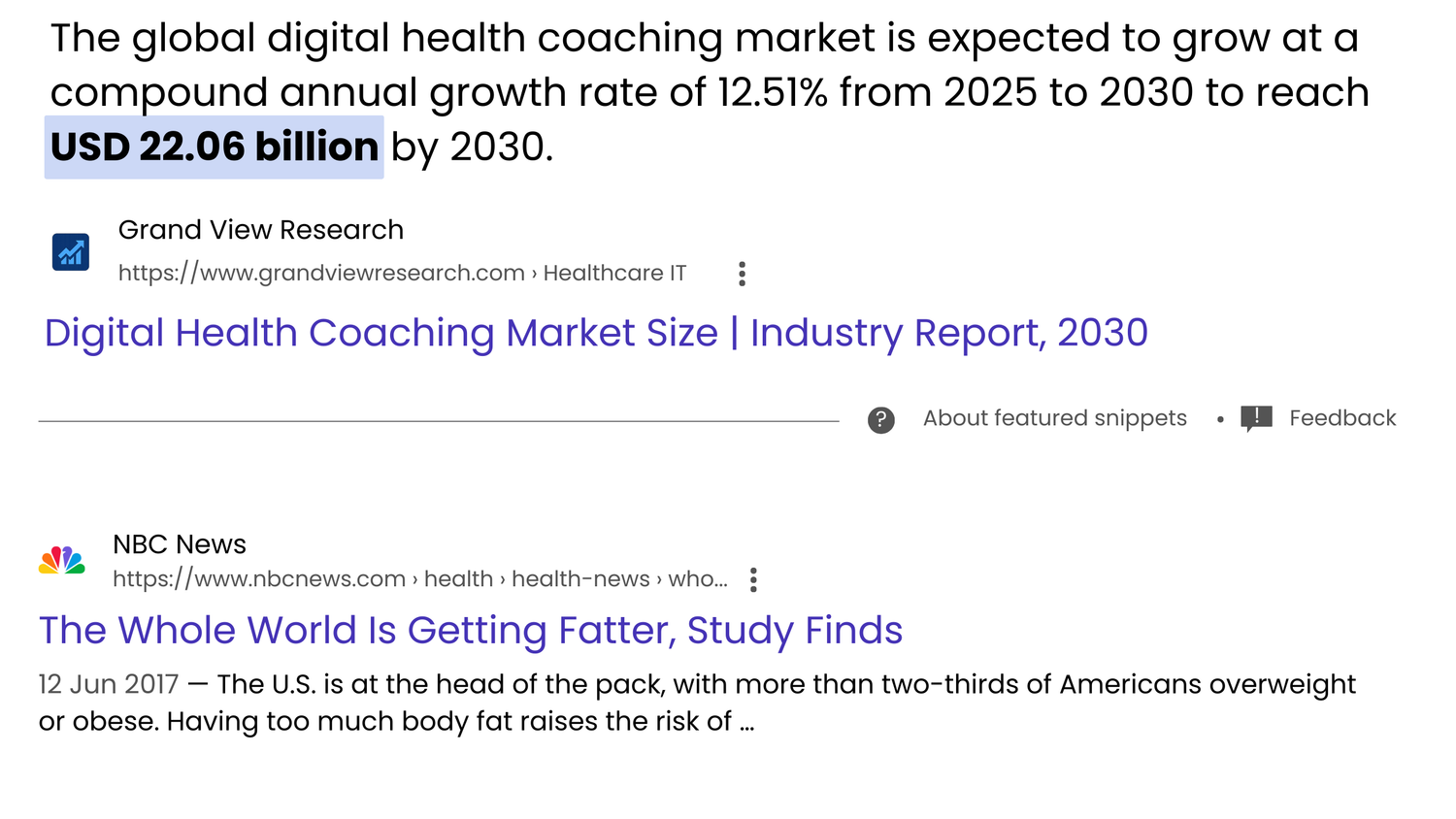Open three-dot menu for NBC News result

tap(753, 580)
